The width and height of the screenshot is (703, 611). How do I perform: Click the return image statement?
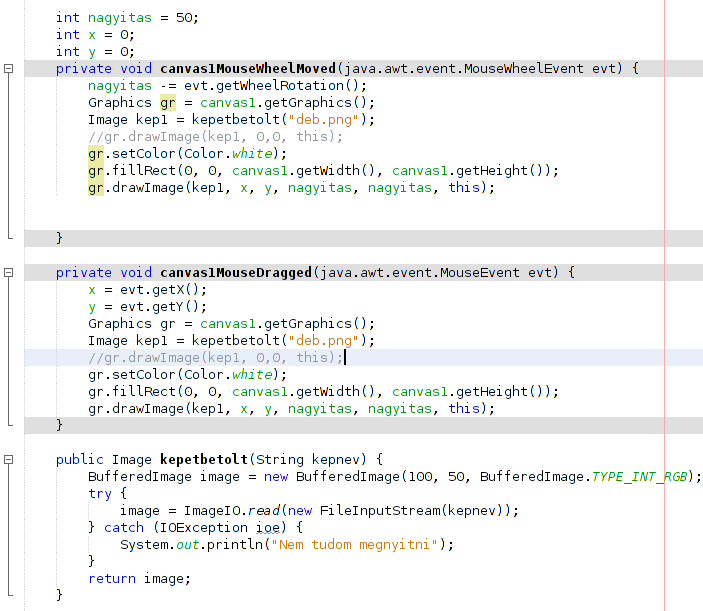click(x=139, y=578)
